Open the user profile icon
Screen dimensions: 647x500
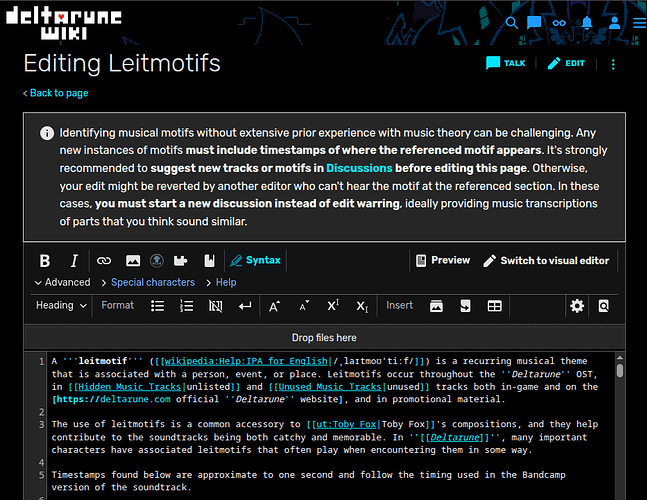[614, 23]
